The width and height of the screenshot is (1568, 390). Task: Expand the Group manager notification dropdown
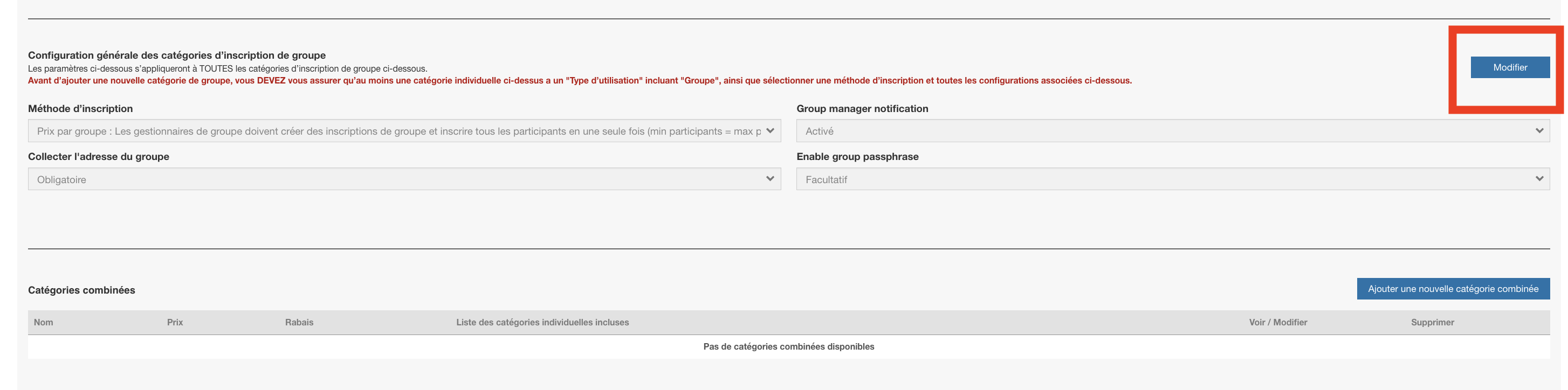coord(1172,131)
